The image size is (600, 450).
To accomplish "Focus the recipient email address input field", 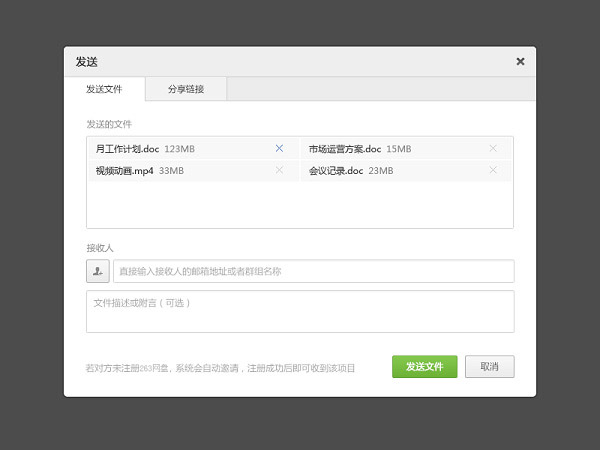I will pyautogui.click(x=313, y=271).
